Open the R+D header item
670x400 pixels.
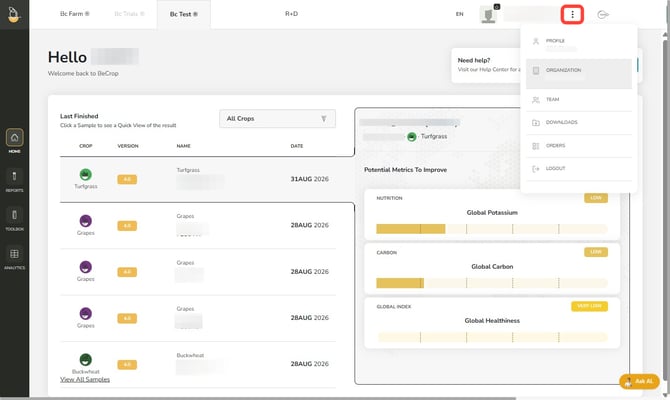coord(291,14)
